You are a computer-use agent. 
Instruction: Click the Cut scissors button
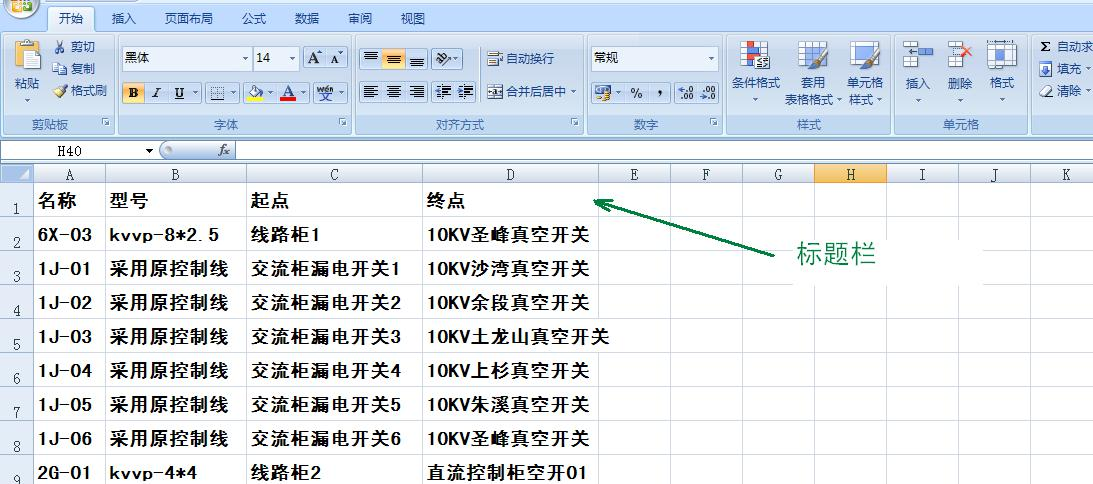(74, 47)
